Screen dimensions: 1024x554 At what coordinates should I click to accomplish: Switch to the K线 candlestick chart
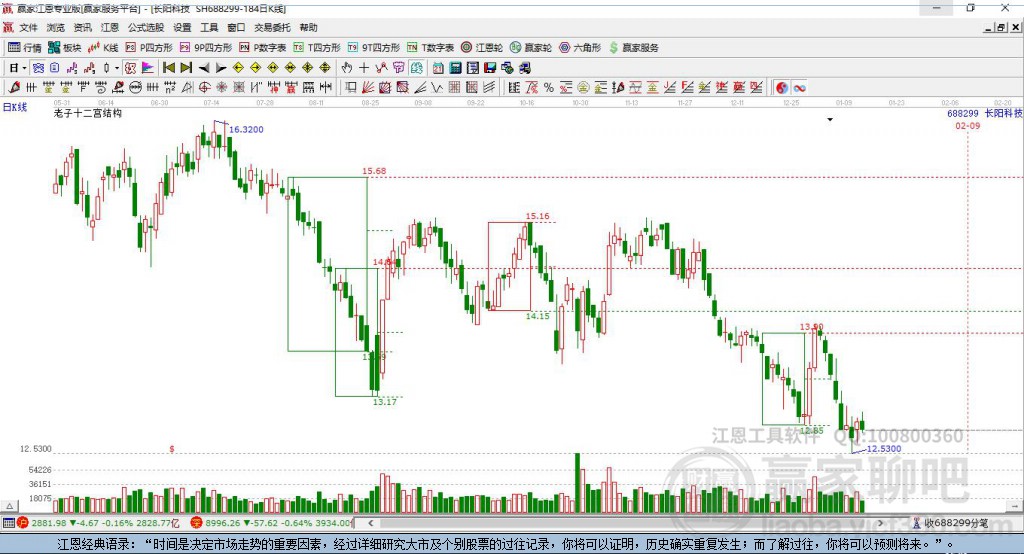pyautogui.click(x=103, y=48)
